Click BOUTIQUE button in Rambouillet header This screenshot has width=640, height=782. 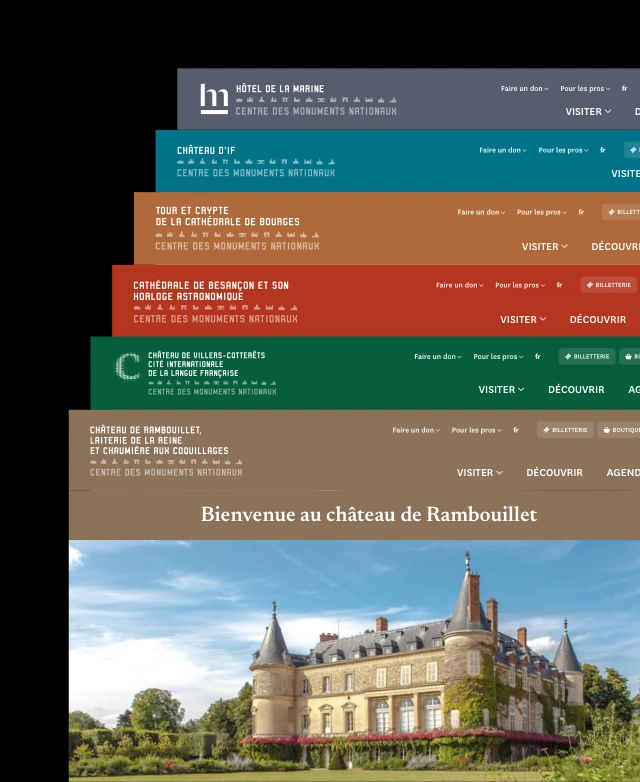pyautogui.click(x=619, y=430)
